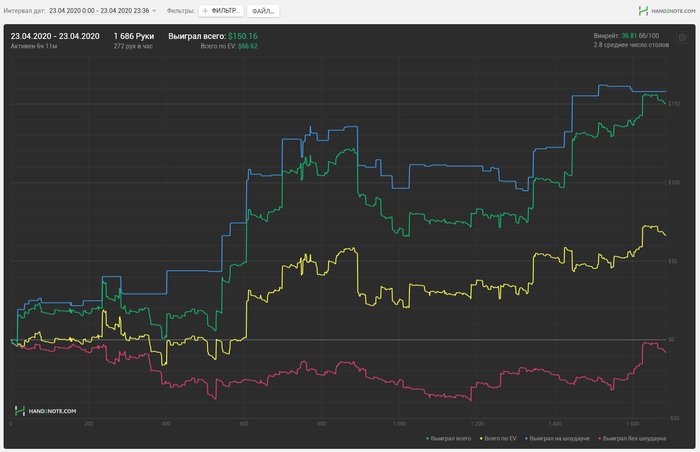The height and width of the screenshot is (452, 700).
Task: Toggle the yellow Всего по EV legend series
Action: click(498, 439)
